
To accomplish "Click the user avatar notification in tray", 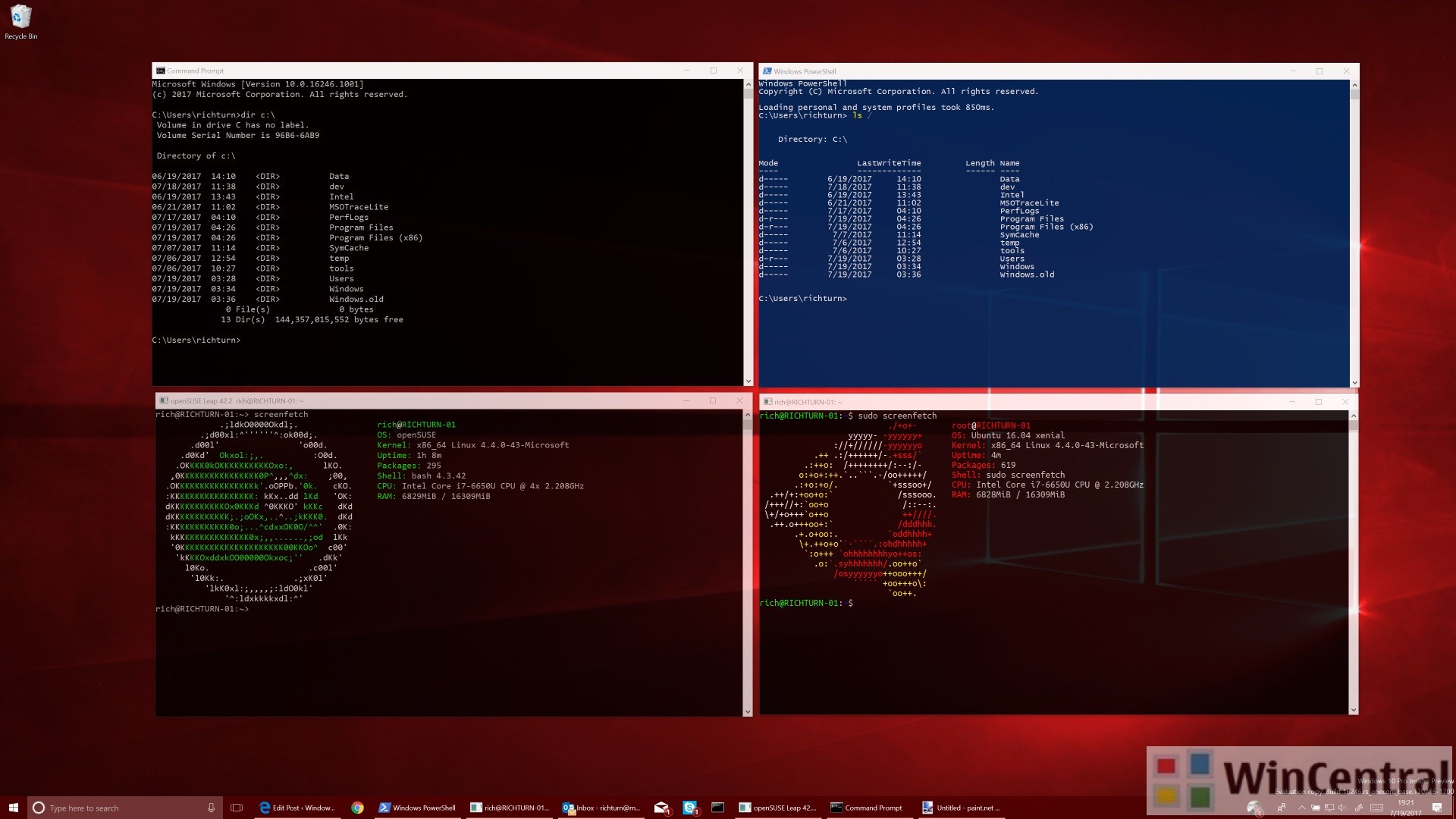I will 1255,809.
